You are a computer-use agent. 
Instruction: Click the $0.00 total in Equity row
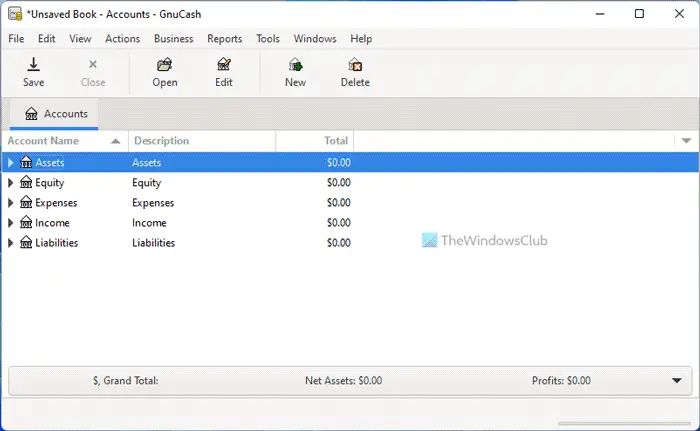click(x=339, y=182)
